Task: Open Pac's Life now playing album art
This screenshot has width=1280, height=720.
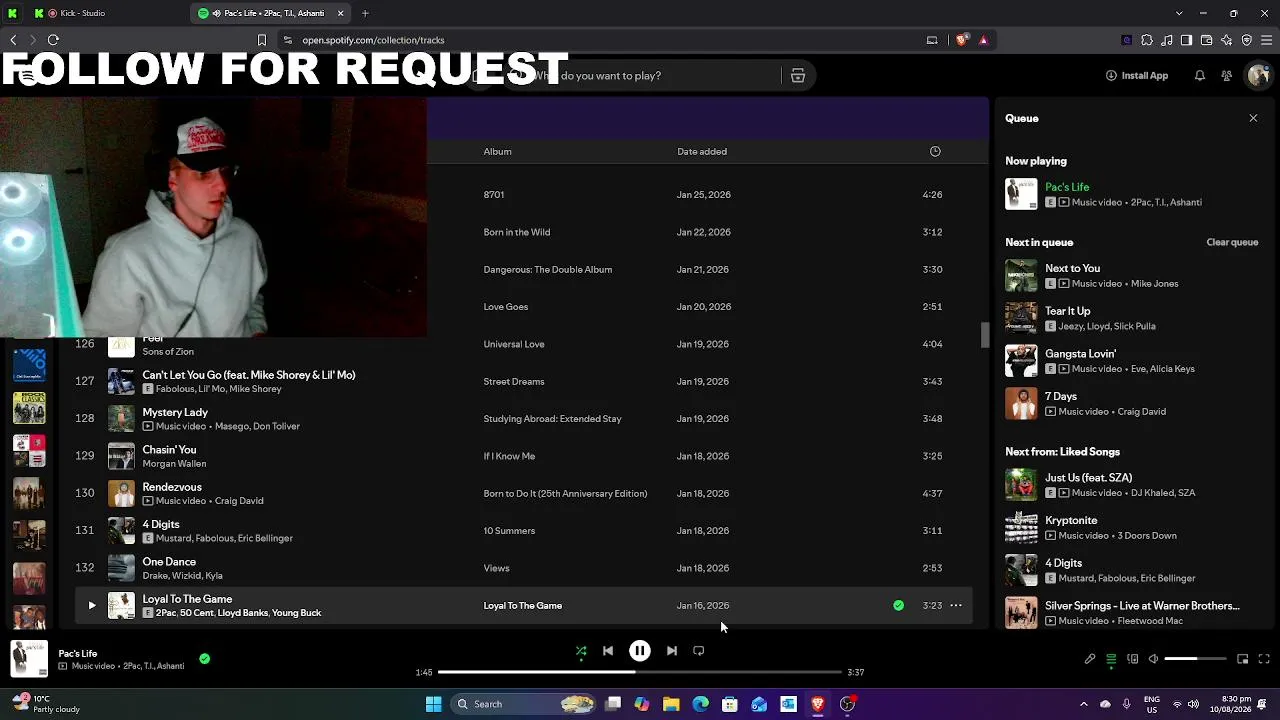Action: (29, 659)
